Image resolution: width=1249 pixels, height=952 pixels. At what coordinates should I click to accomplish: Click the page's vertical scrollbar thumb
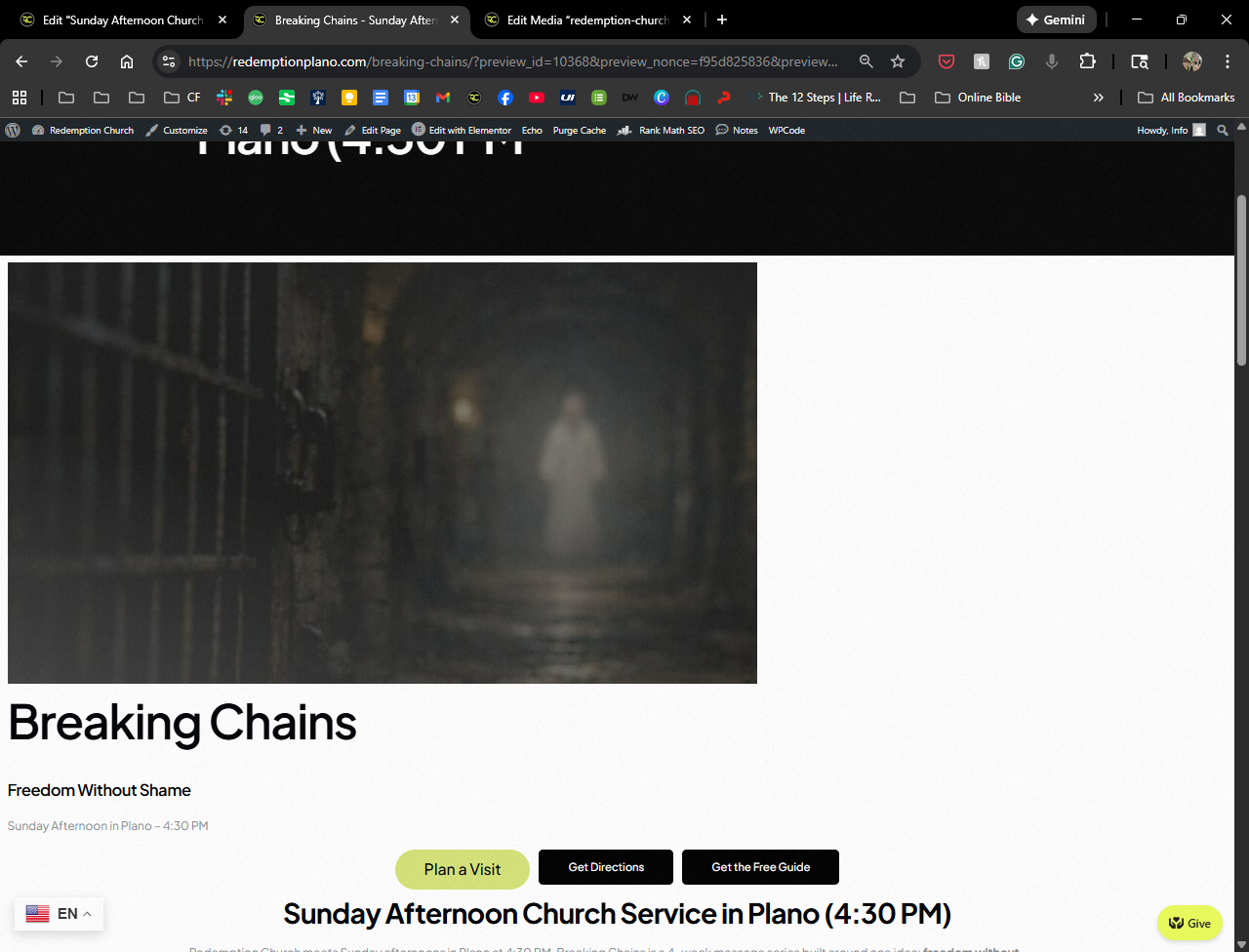click(1241, 280)
